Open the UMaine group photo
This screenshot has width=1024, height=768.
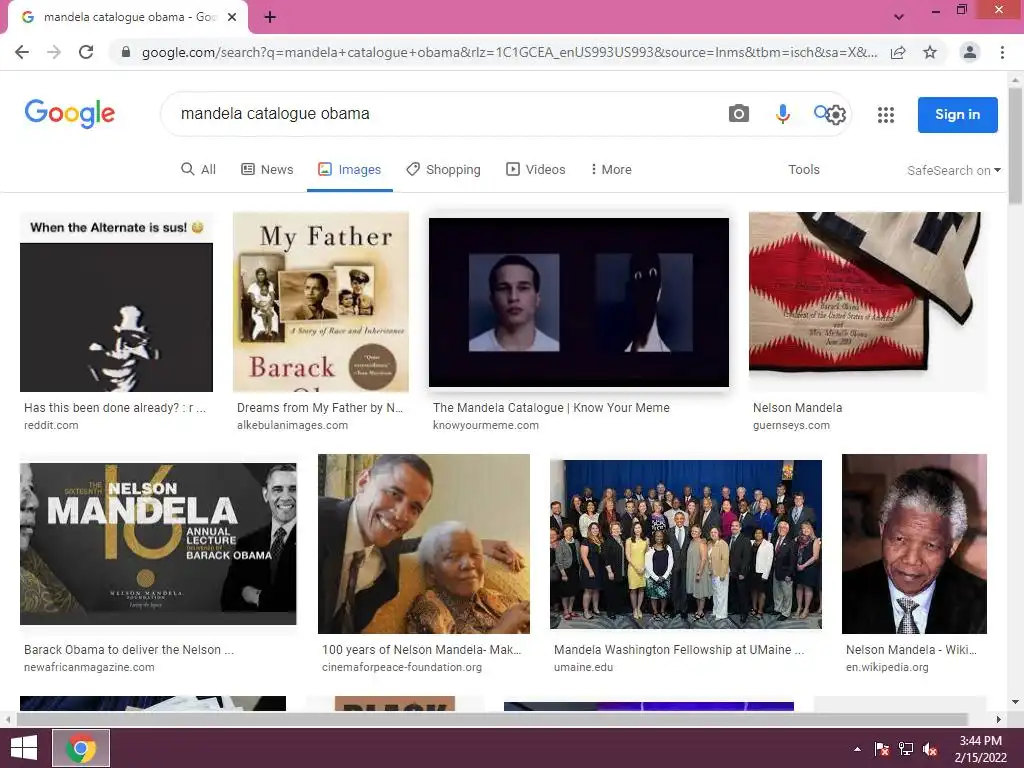tap(686, 544)
